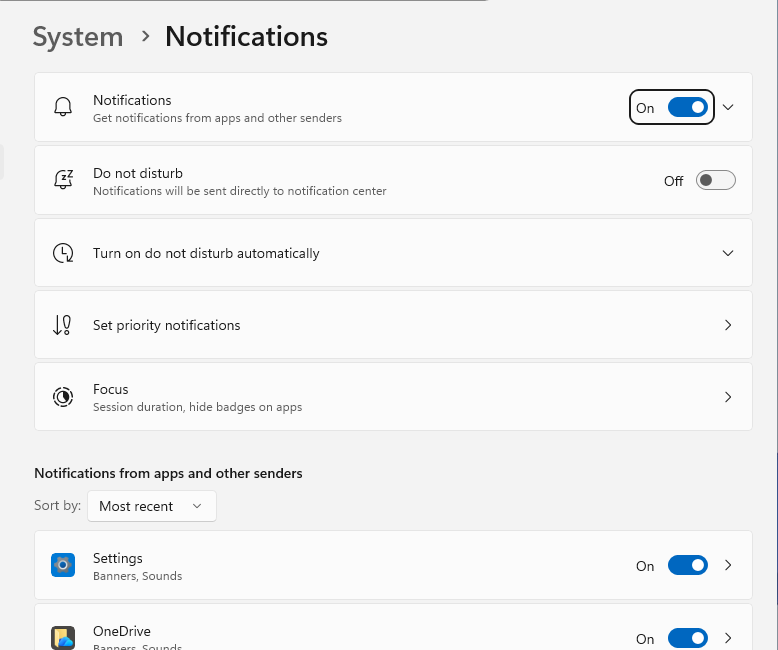This screenshot has width=778, height=650.
Task: Enable the Do not disturb toggle
Action: point(715,180)
